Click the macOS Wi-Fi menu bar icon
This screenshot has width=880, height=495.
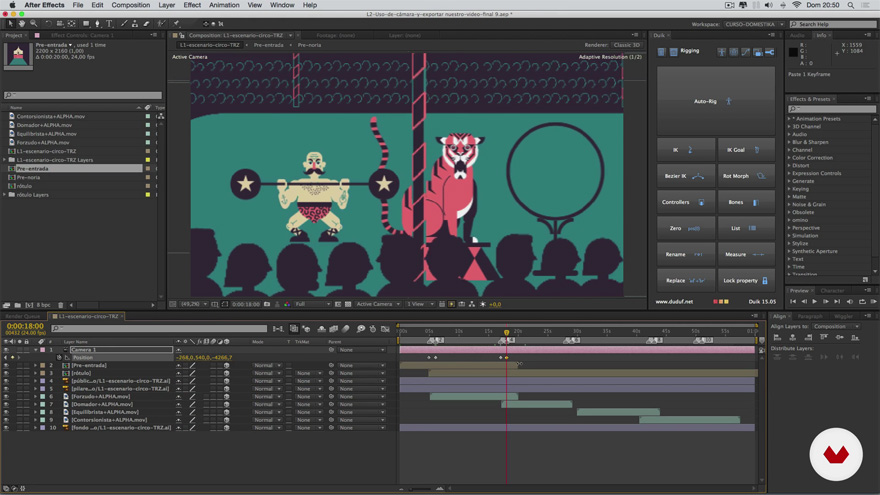pos(796,5)
